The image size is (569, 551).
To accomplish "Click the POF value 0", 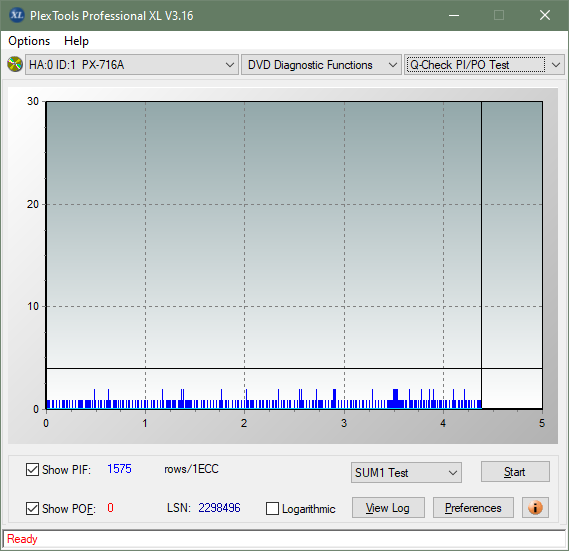I will pyautogui.click(x=110, y=507).
